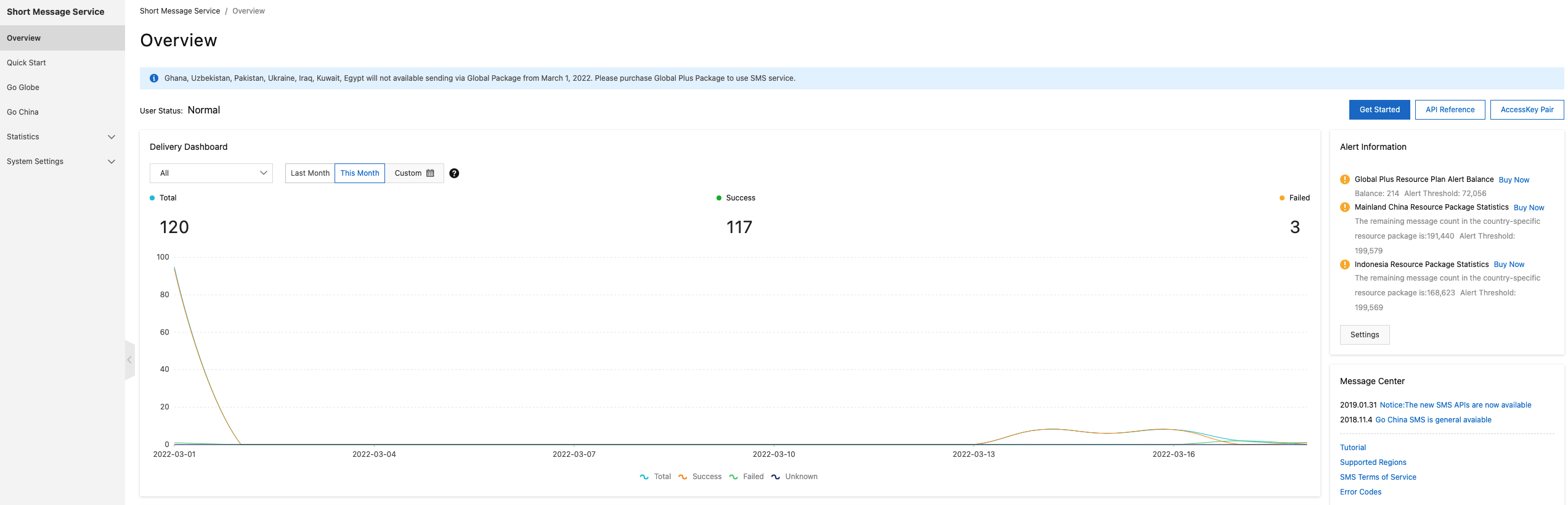Open the API Reference button

coord(1450,110)
